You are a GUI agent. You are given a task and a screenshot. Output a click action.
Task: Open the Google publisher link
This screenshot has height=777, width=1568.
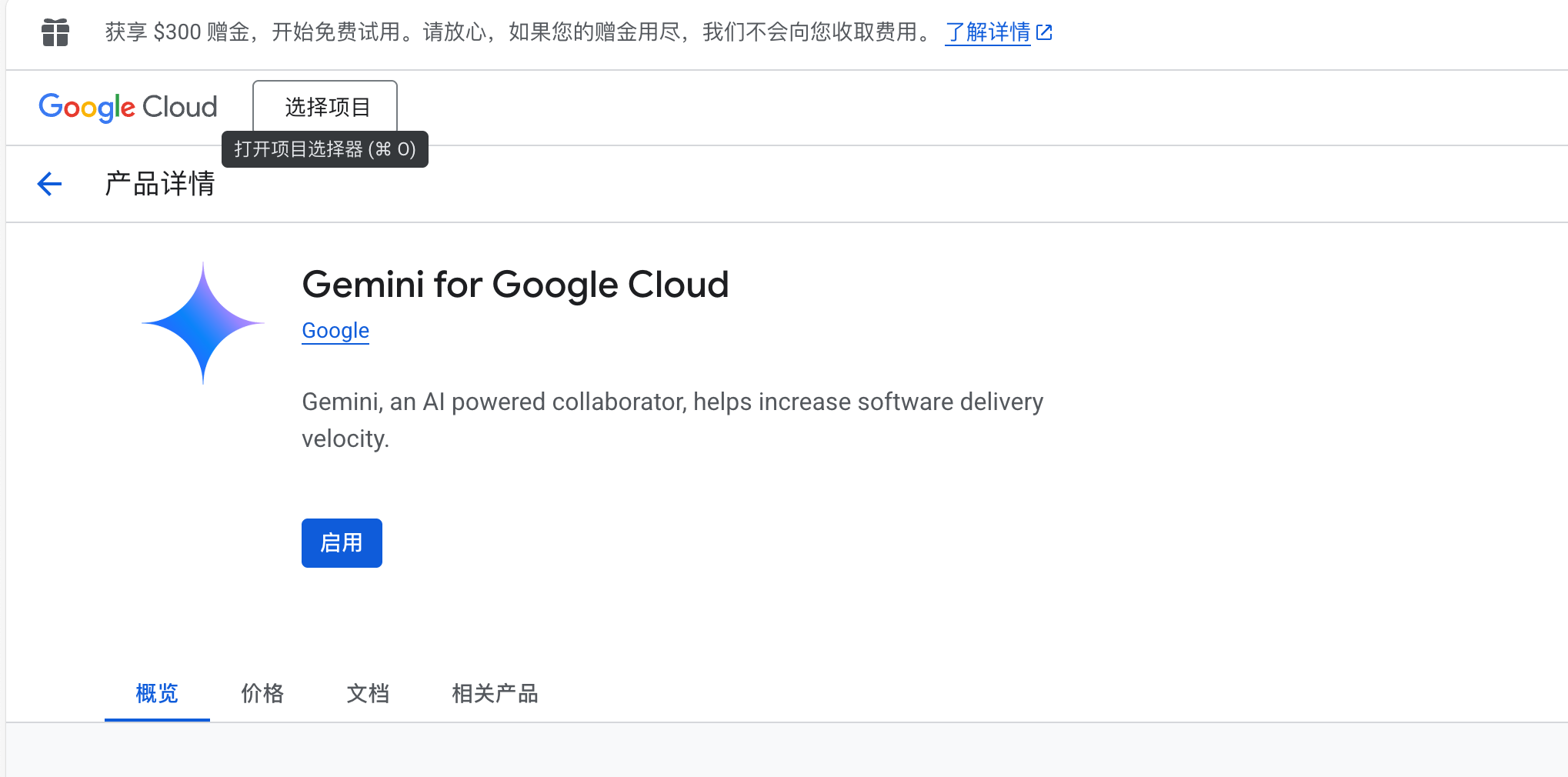[x=335, y=330]
